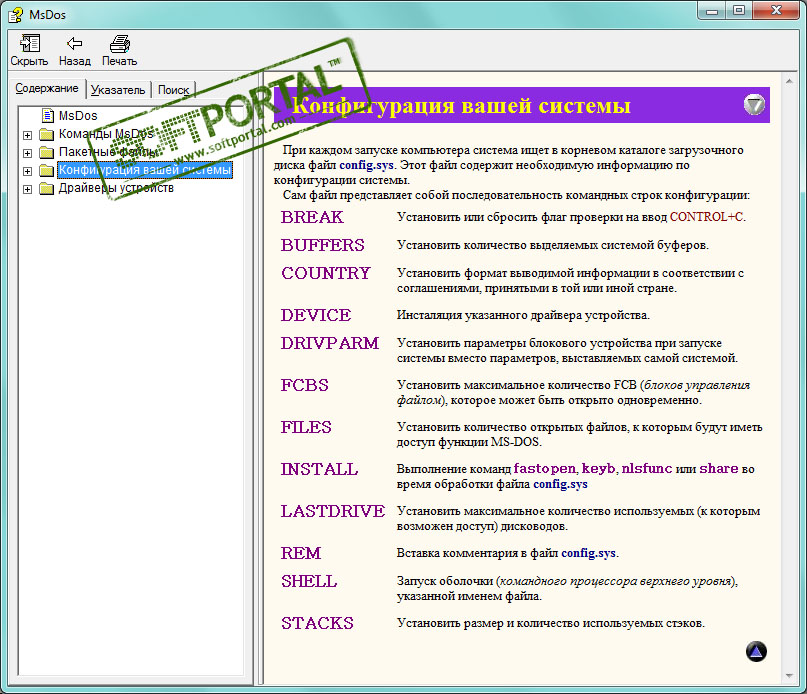Select Команды MsDos in the tree
Image resolution: width=807 pixels, height=694 pixels.
106,134
